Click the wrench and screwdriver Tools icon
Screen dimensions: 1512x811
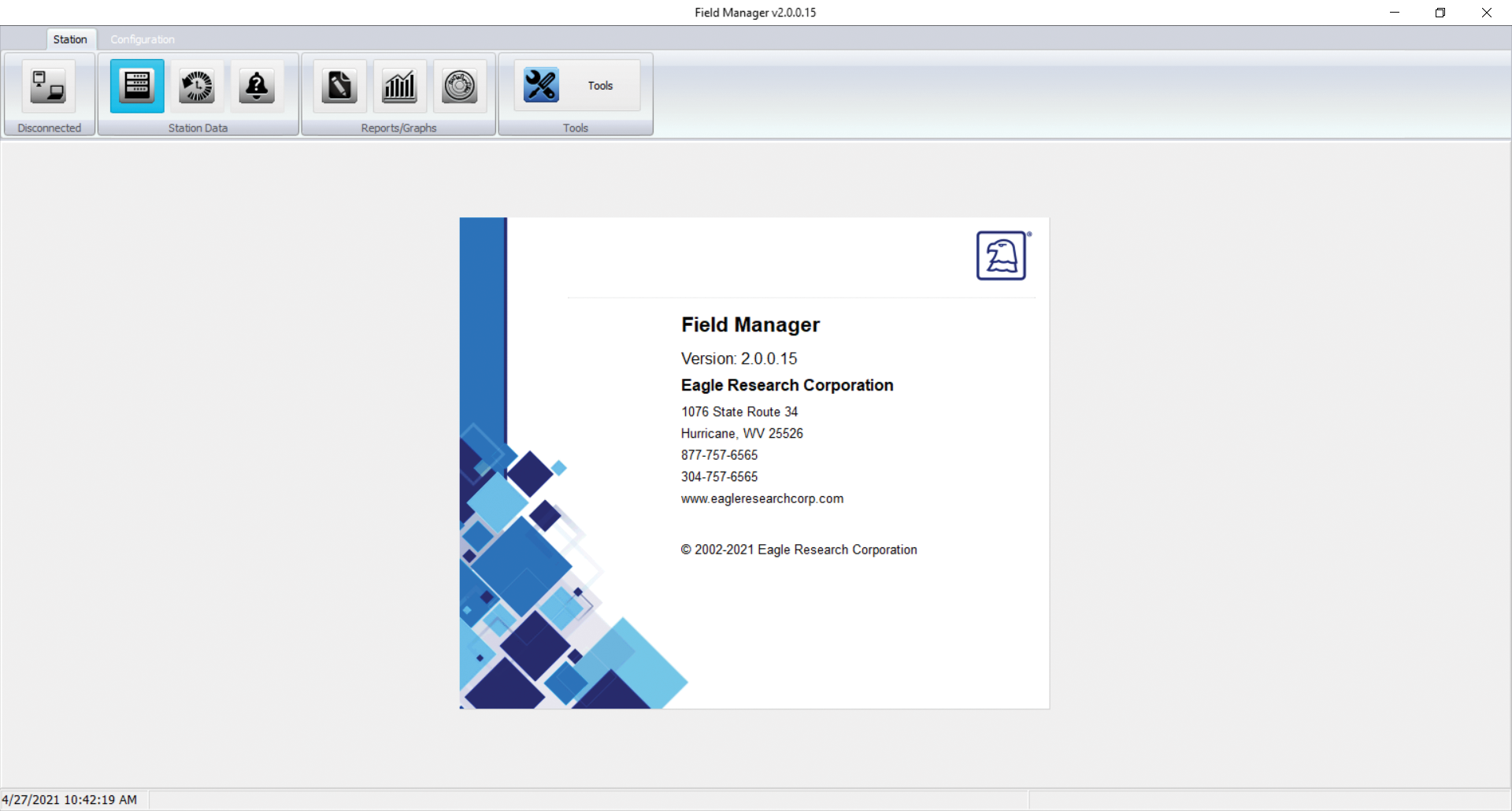[x=541, y=85]
